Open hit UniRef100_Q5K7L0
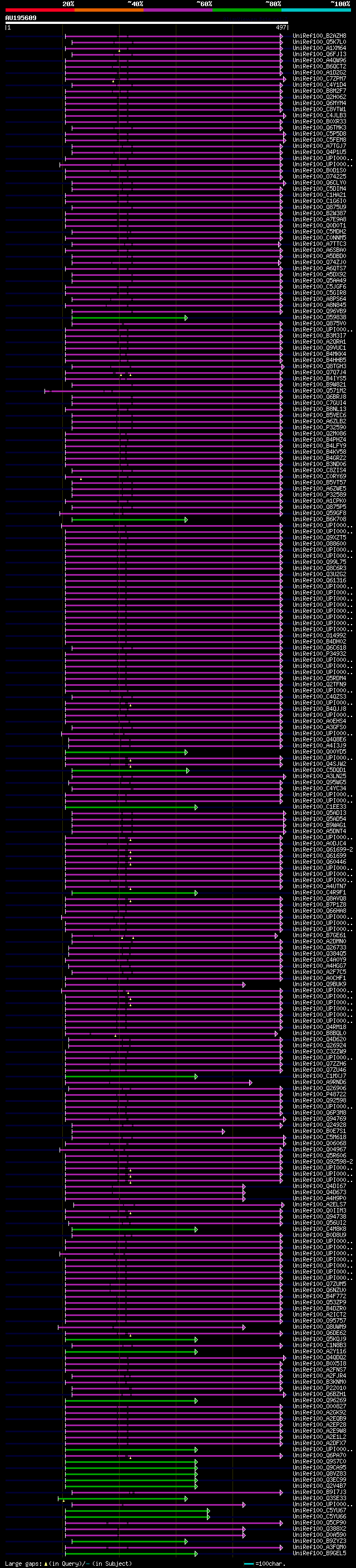356x1568 pixels. (319, 42)
